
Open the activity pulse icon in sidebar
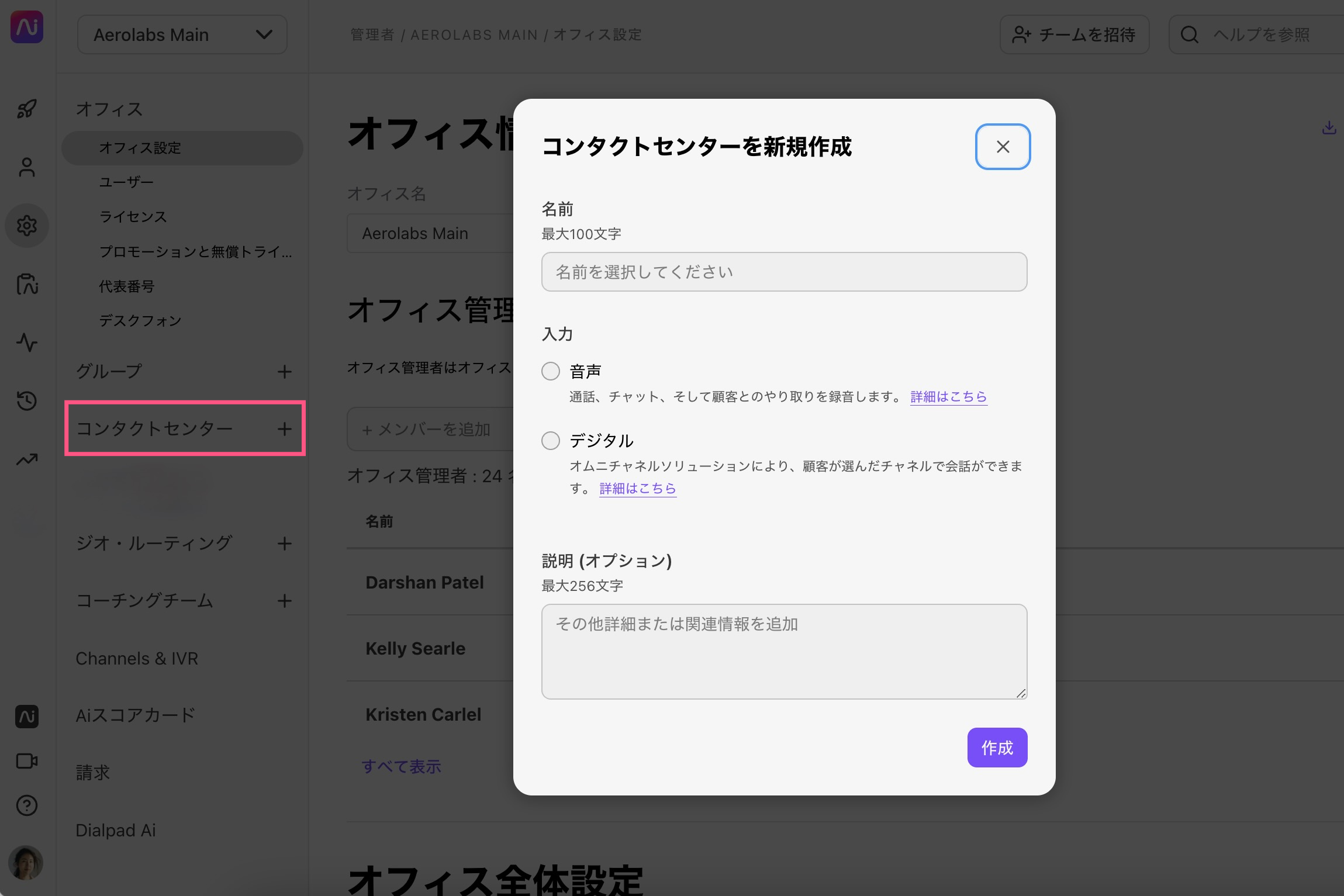[x=27, y=343]
